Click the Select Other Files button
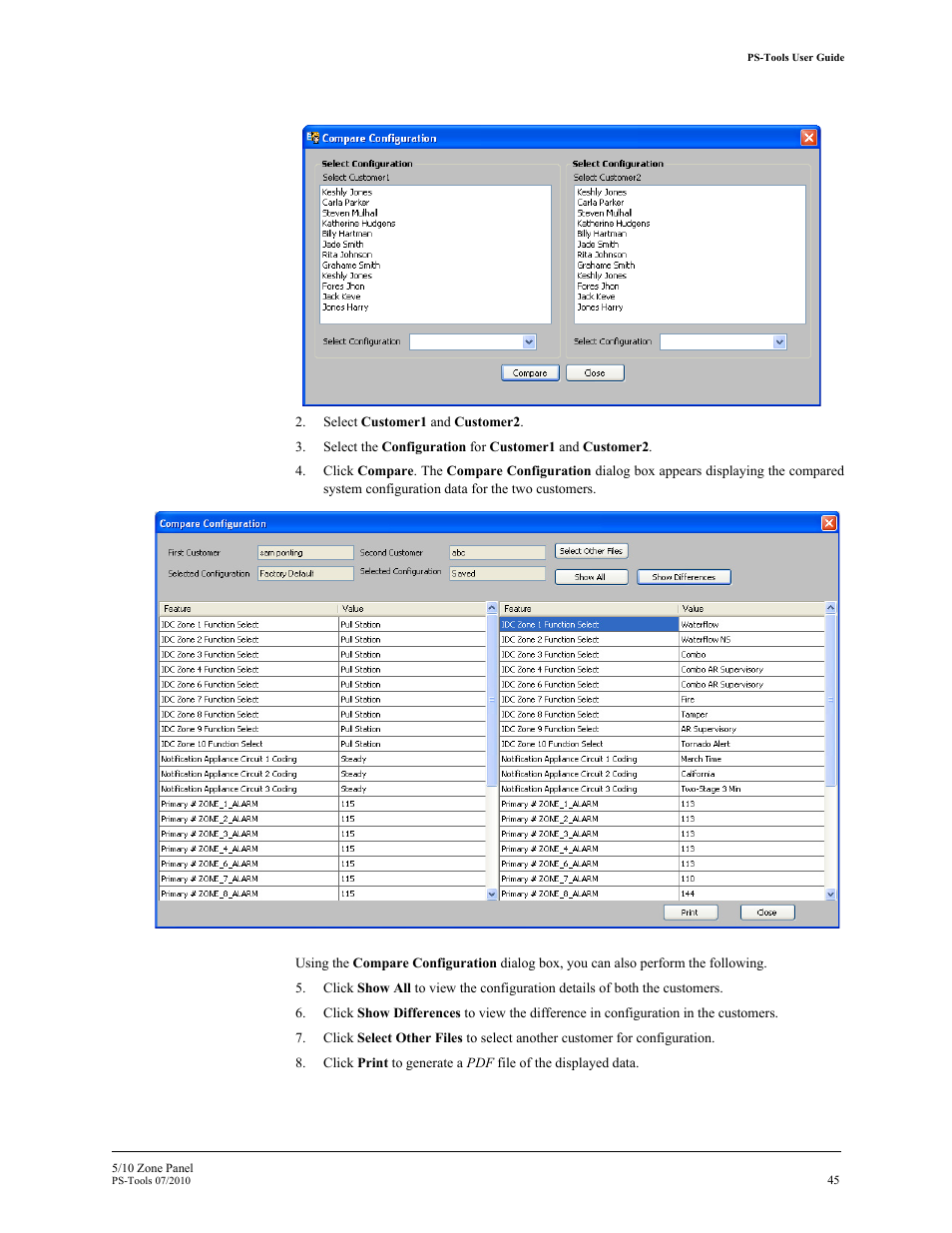The width and height of the screenshot is (952, 1233). coord(592,551)
